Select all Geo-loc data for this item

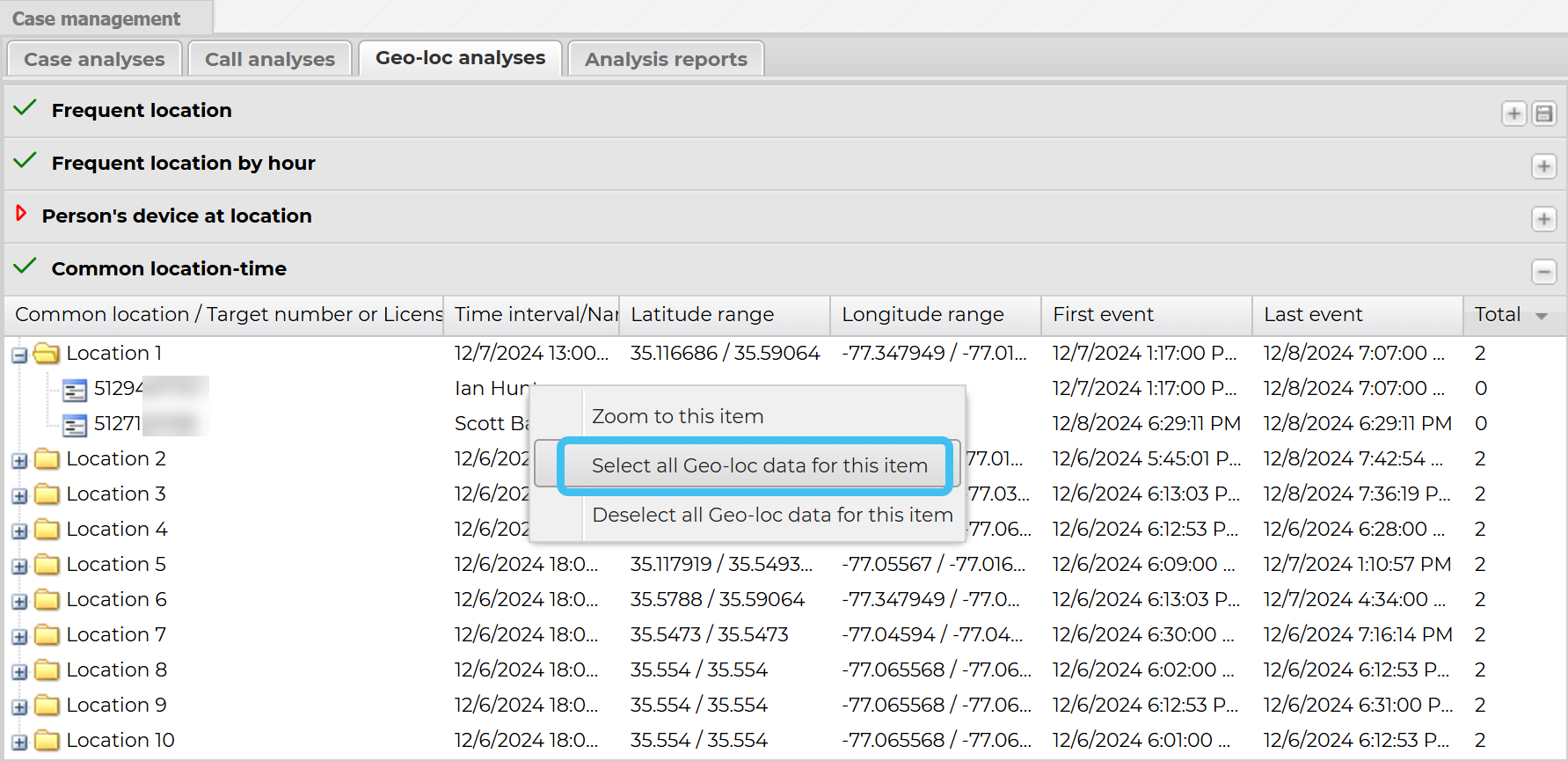click(759, 465)
